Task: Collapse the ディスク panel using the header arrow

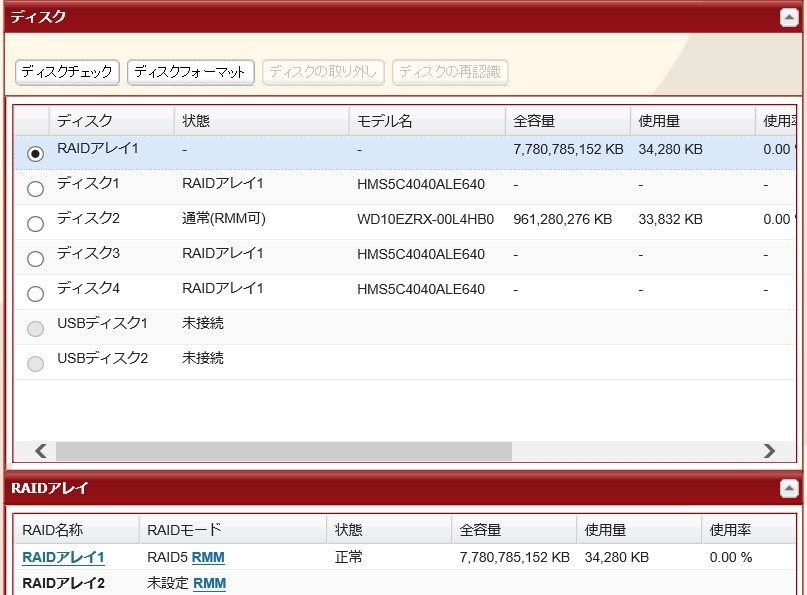Action: (788, 17)
